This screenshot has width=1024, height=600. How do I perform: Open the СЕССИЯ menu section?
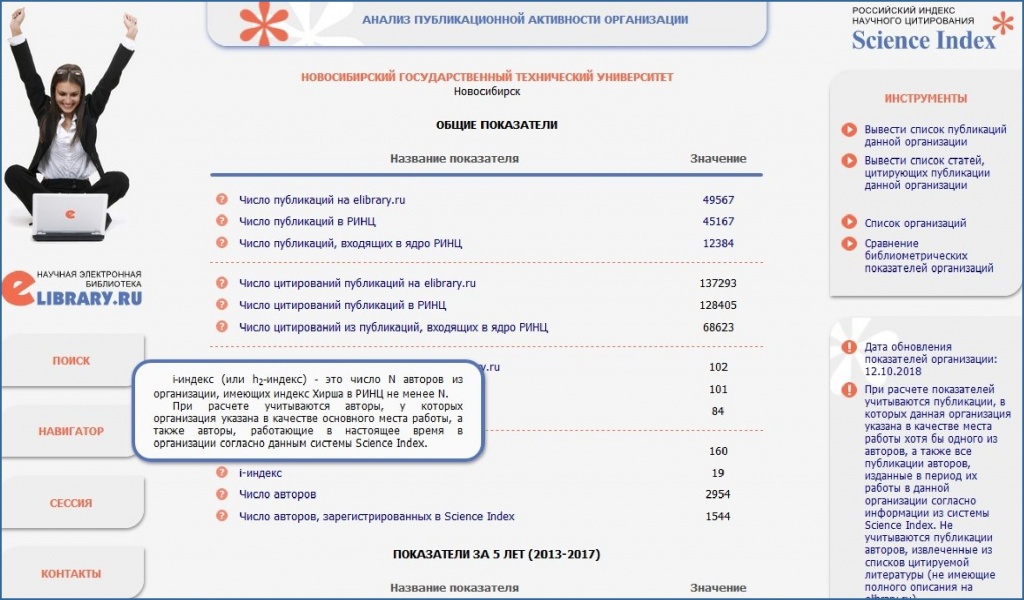tap(71, 503)
